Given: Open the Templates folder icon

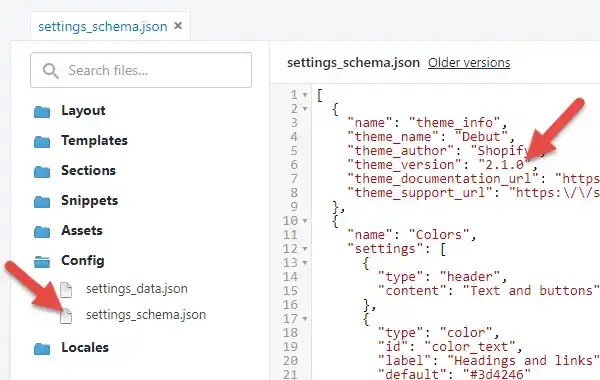Looking at the screenshot, I should 42,142.
